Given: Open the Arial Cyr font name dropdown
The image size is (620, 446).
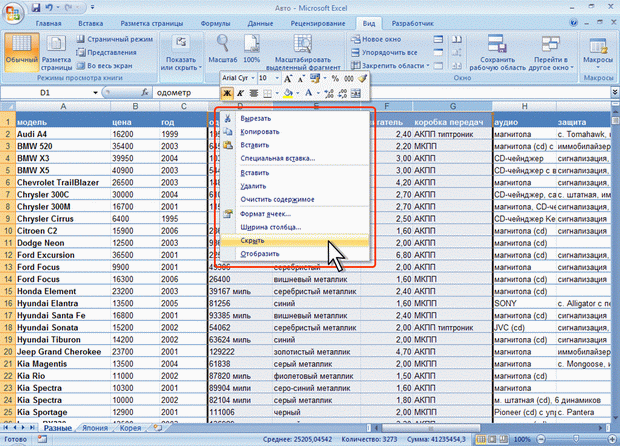Looking at the screenshot, I should pos(251,77).
